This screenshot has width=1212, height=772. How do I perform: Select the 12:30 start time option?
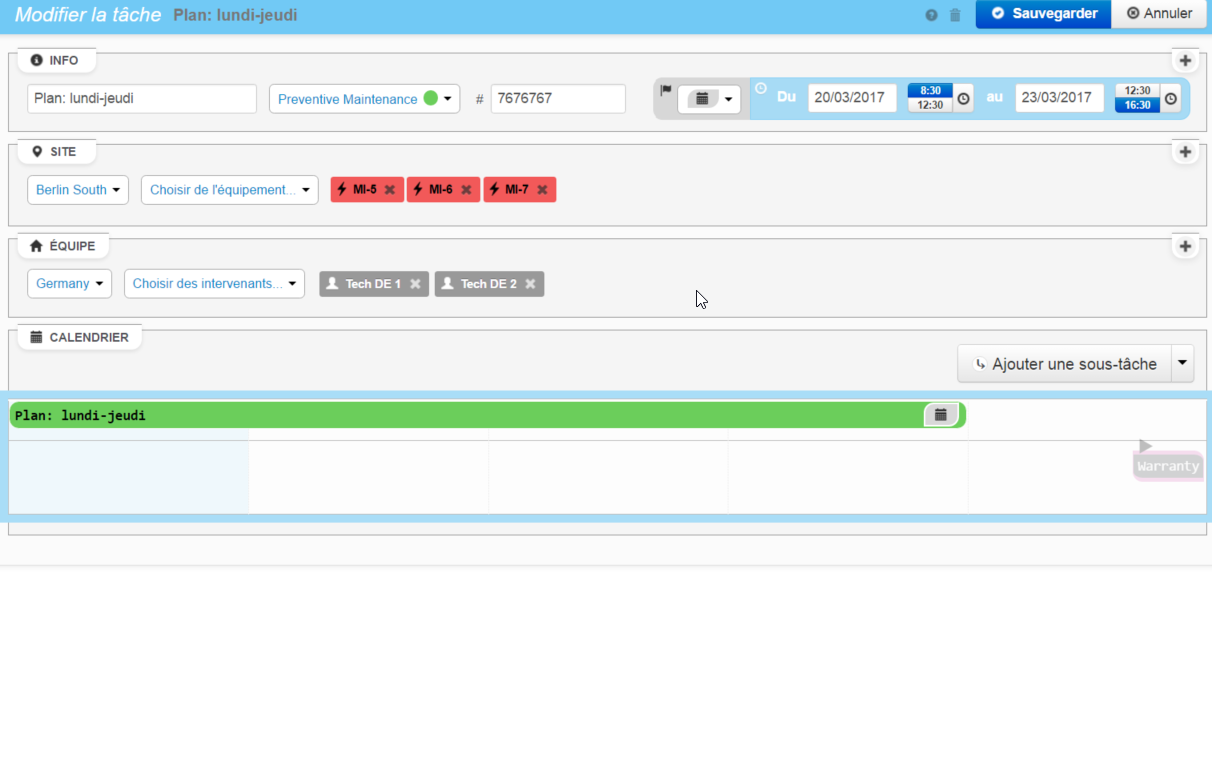[930, 105]
